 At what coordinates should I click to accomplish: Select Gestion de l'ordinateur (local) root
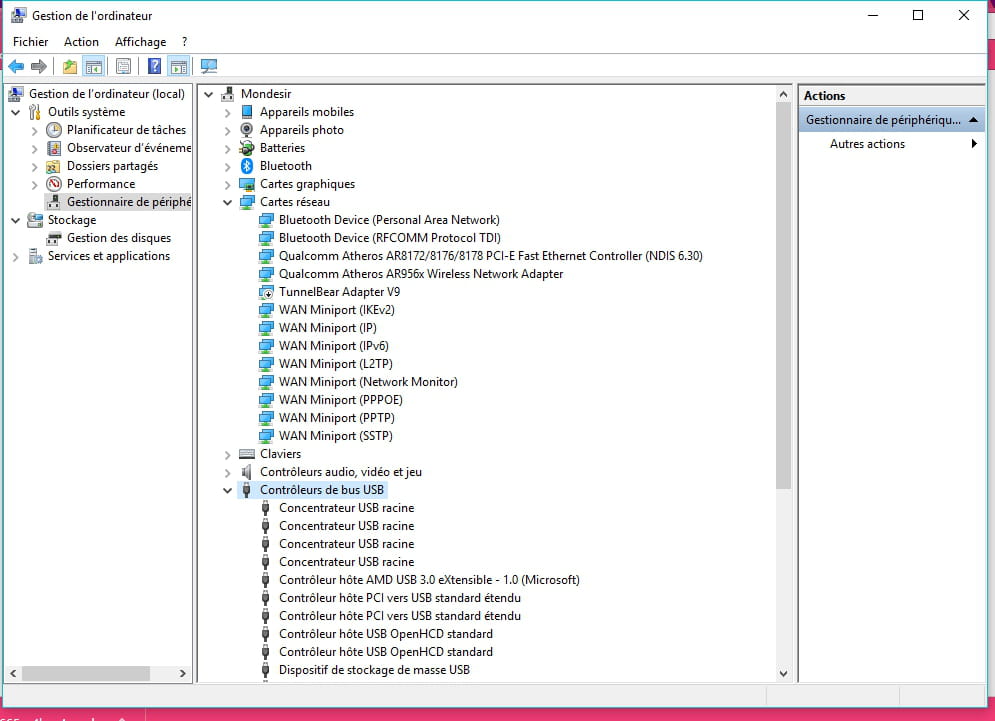tap(107, 94)
